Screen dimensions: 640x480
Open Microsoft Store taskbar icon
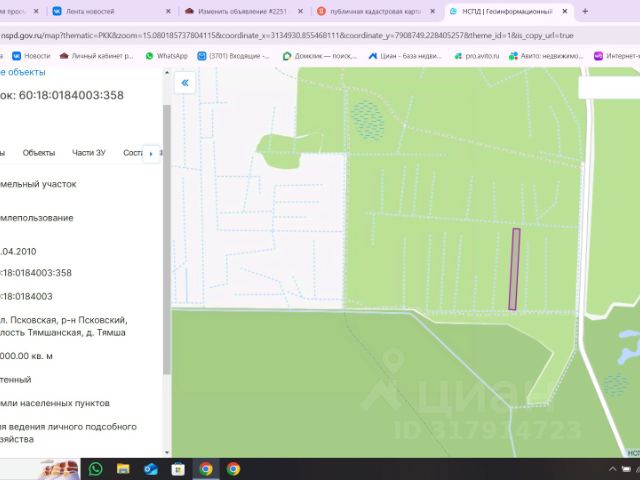178,469
